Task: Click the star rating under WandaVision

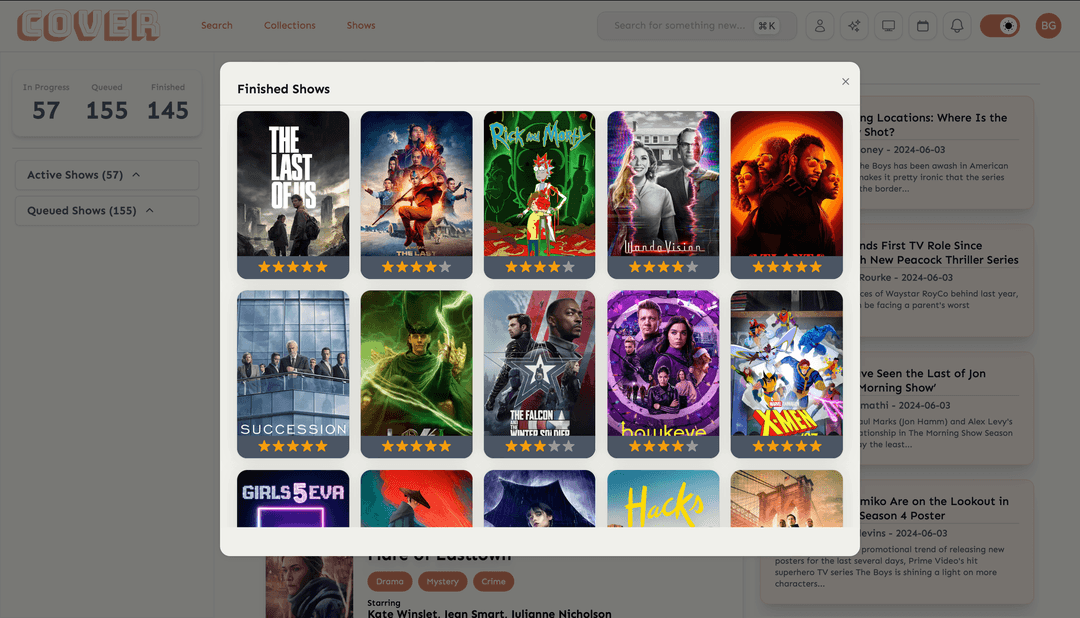Action: 663,267
